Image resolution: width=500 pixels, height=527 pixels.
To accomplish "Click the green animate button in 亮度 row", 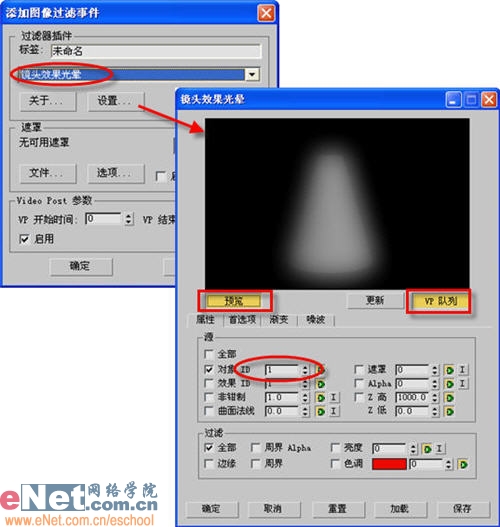I will click(x=427, y=449).
